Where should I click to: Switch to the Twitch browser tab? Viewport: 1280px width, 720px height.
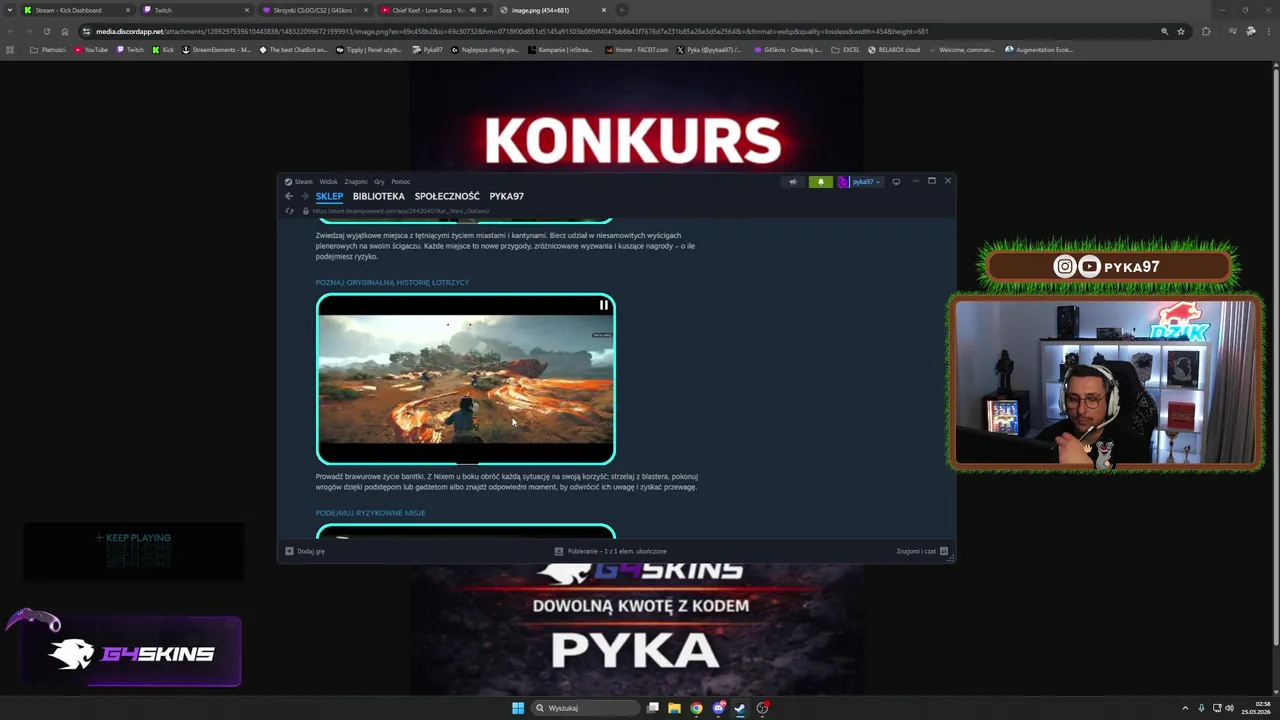tap(195, 10)
